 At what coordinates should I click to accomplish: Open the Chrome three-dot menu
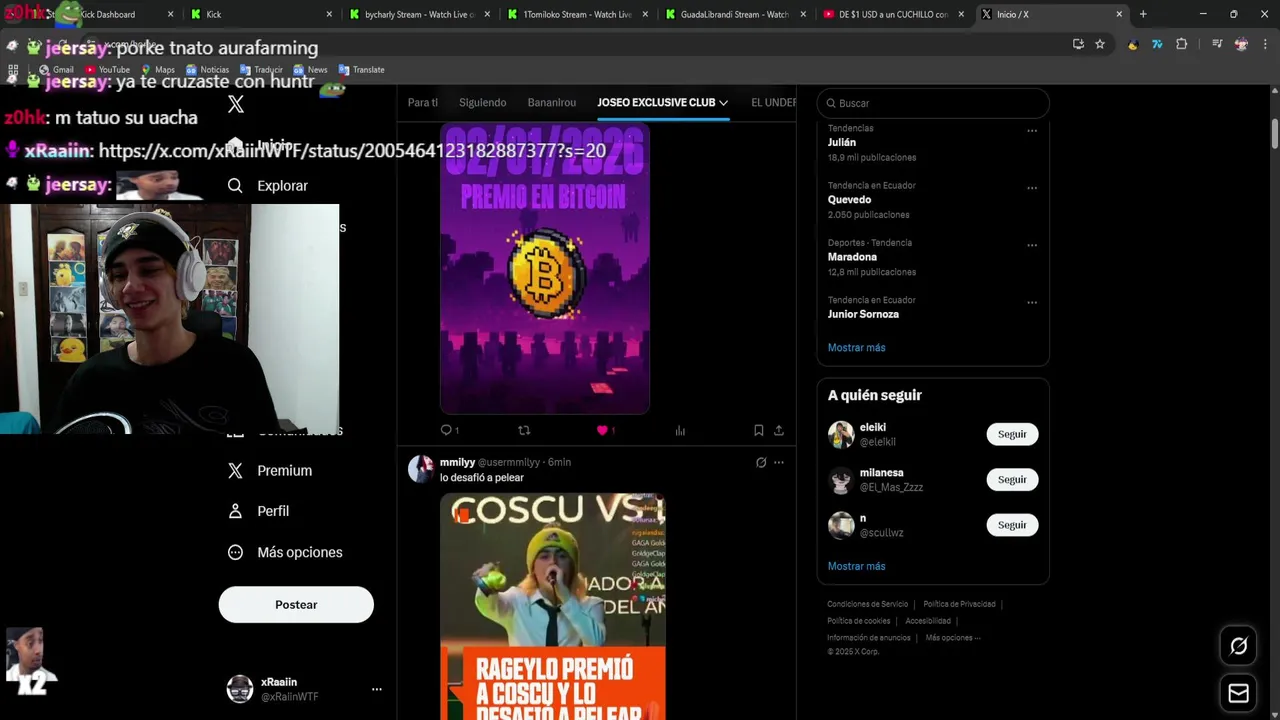(x=1266, y=44)
